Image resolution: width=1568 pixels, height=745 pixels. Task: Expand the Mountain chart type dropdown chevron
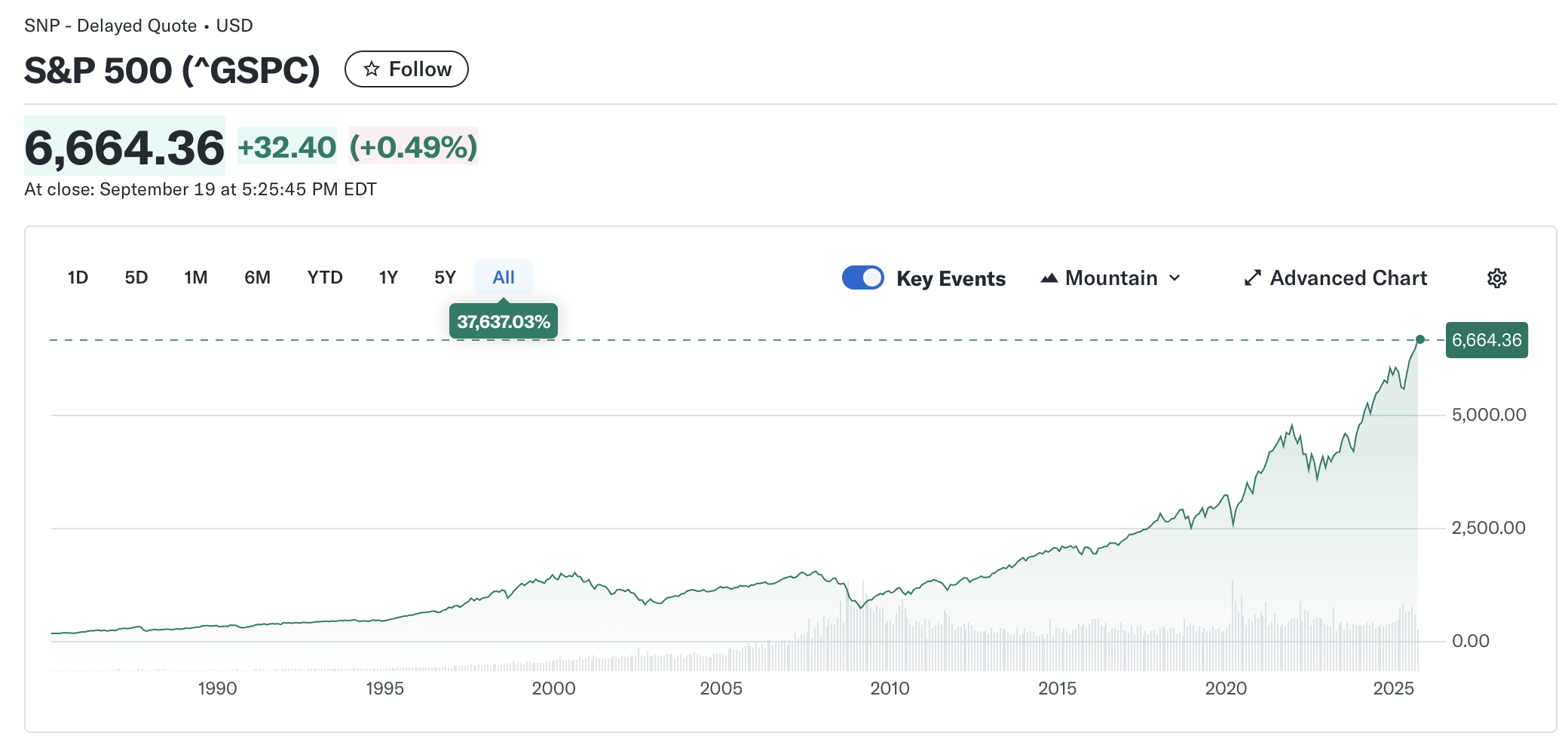click(1174, 278)
